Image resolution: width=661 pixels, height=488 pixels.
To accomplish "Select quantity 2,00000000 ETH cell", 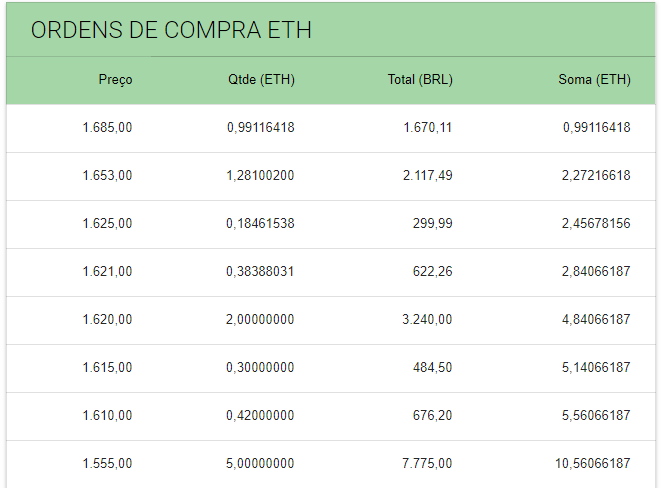I will (x=260, y=320).
